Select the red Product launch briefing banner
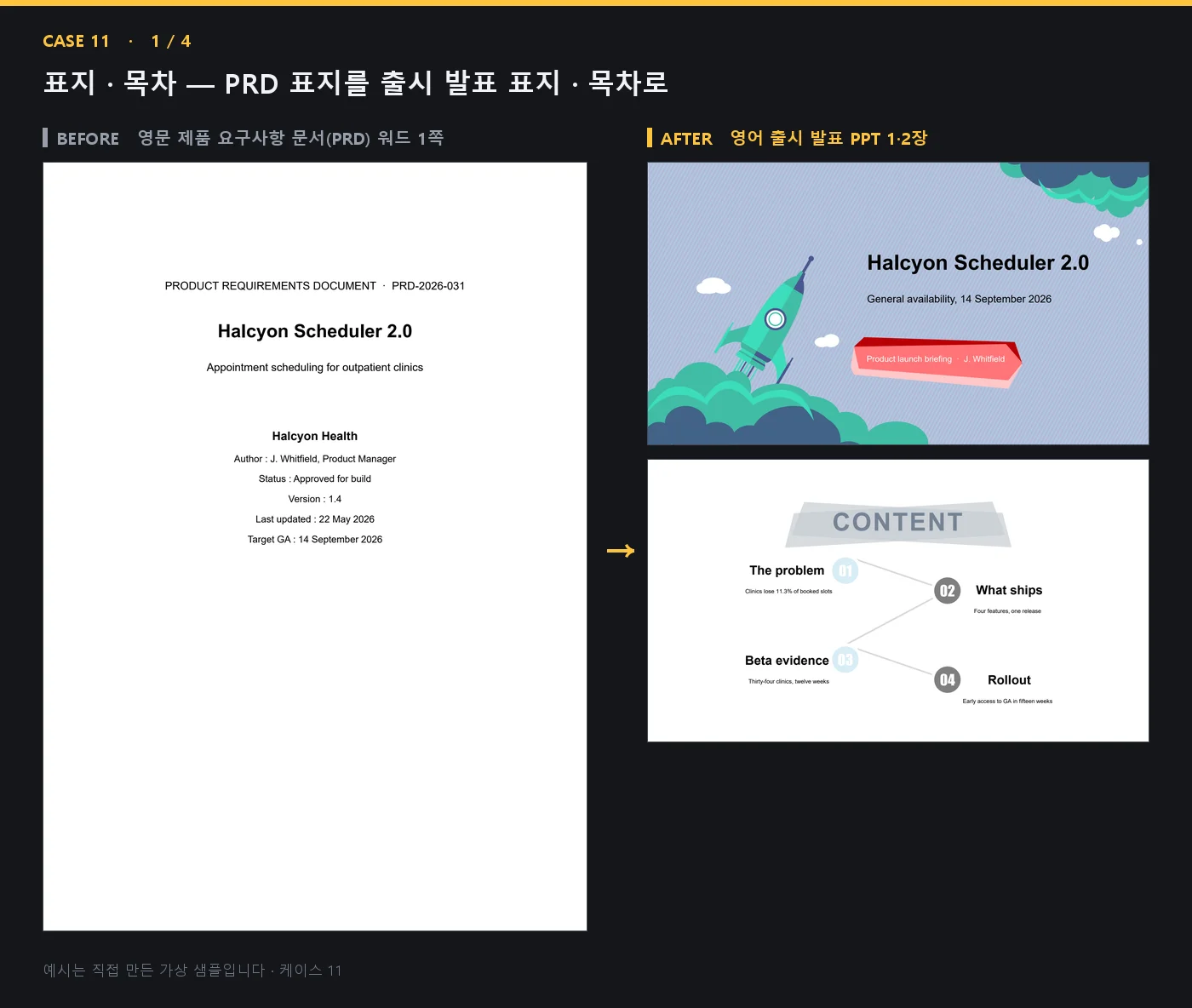This screenshot has height=1008, width=1192. (937, 361)
